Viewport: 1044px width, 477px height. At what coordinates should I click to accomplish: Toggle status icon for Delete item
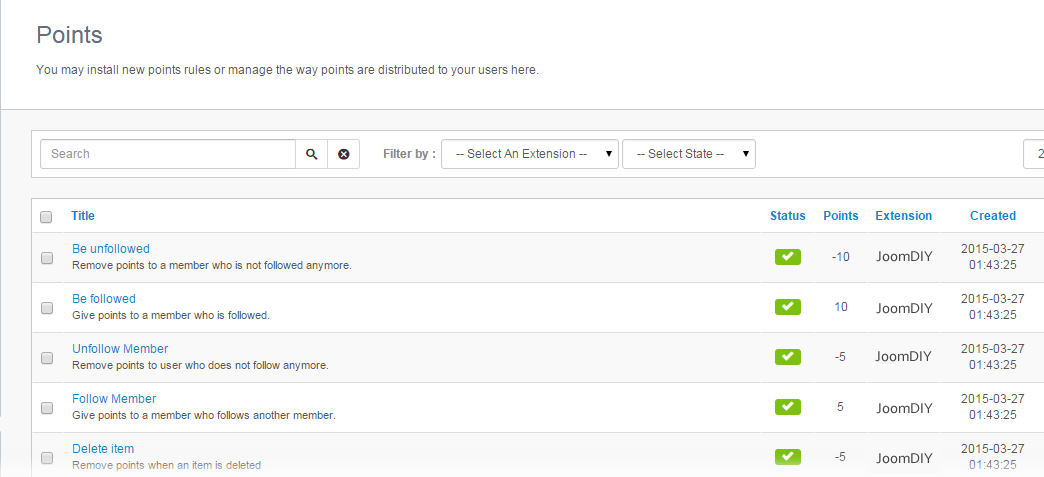coord(788,457)
